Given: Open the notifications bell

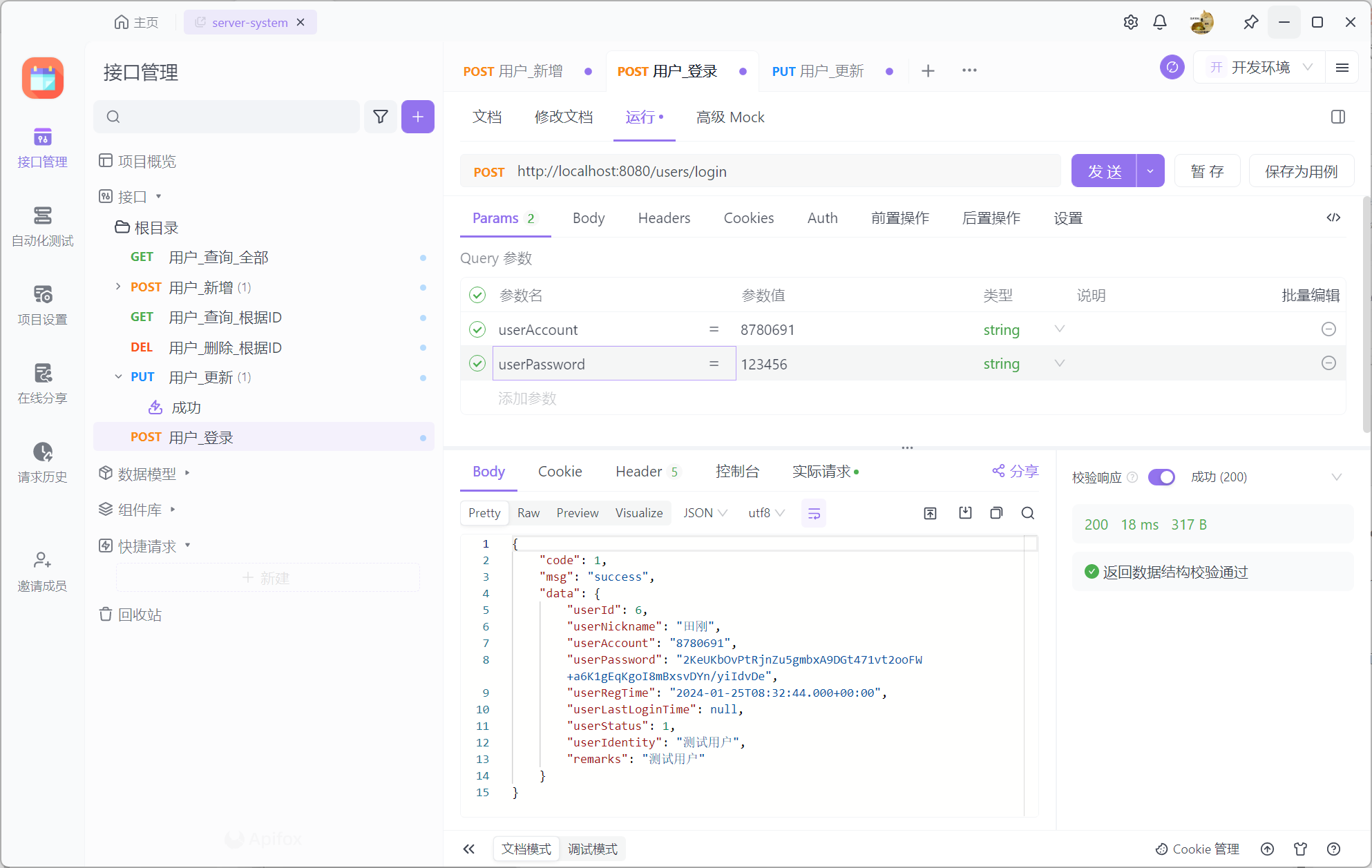Looking at the screenshot, I should pos(1160,22).
